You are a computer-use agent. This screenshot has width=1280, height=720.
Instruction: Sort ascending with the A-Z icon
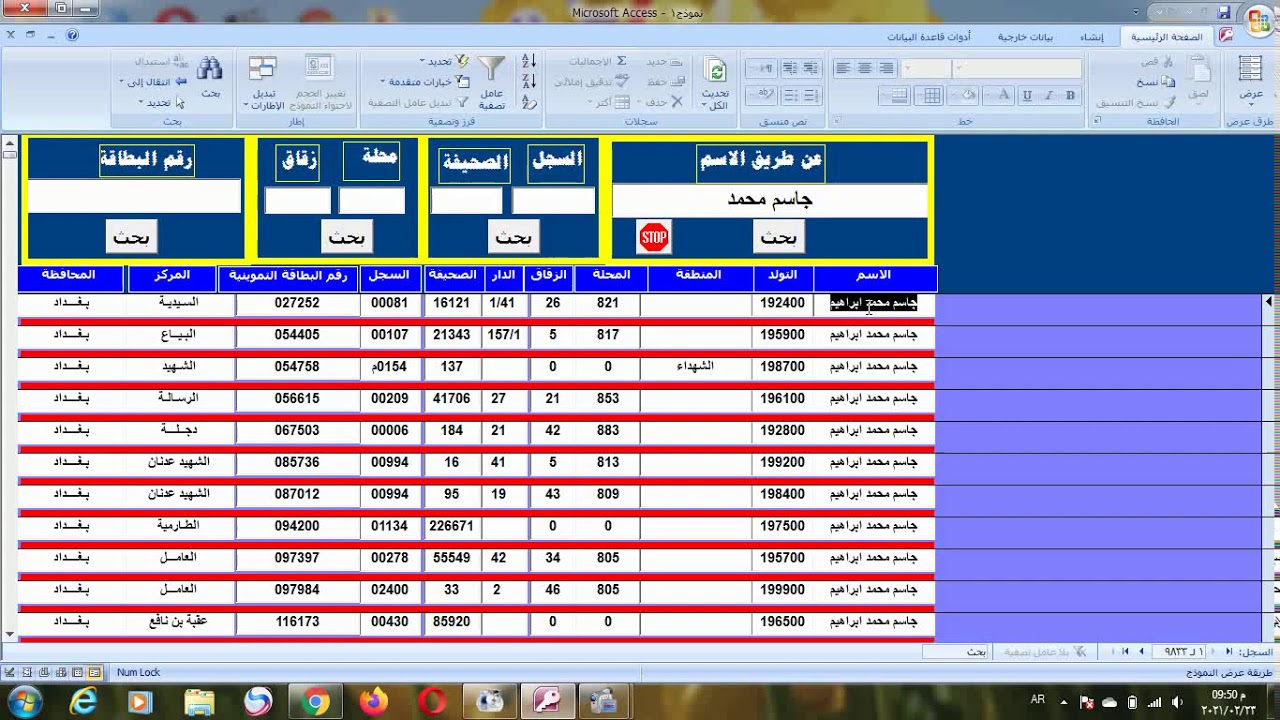coord(529,63)
